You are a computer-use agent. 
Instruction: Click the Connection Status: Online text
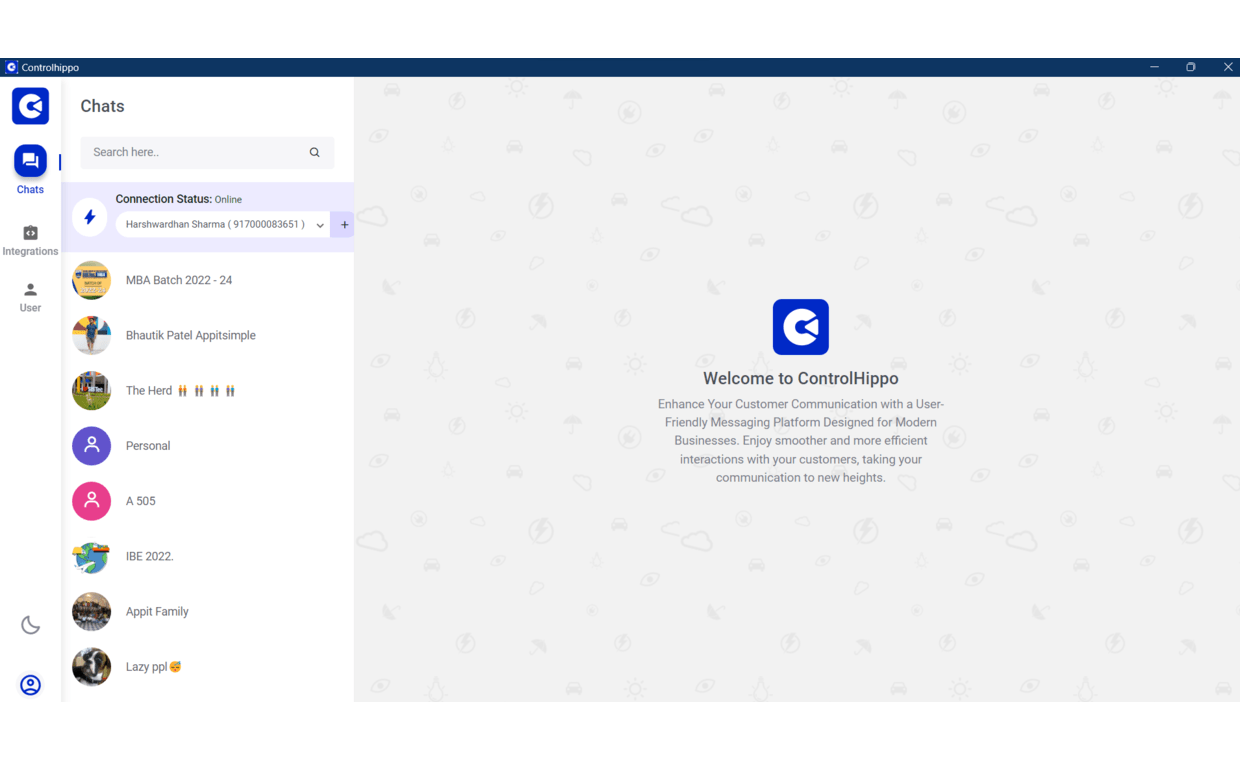pos(179,199)
